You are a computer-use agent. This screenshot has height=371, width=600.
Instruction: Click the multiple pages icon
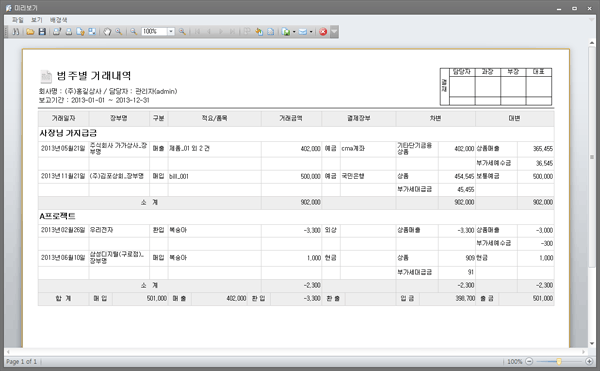[x=247, y=32]
